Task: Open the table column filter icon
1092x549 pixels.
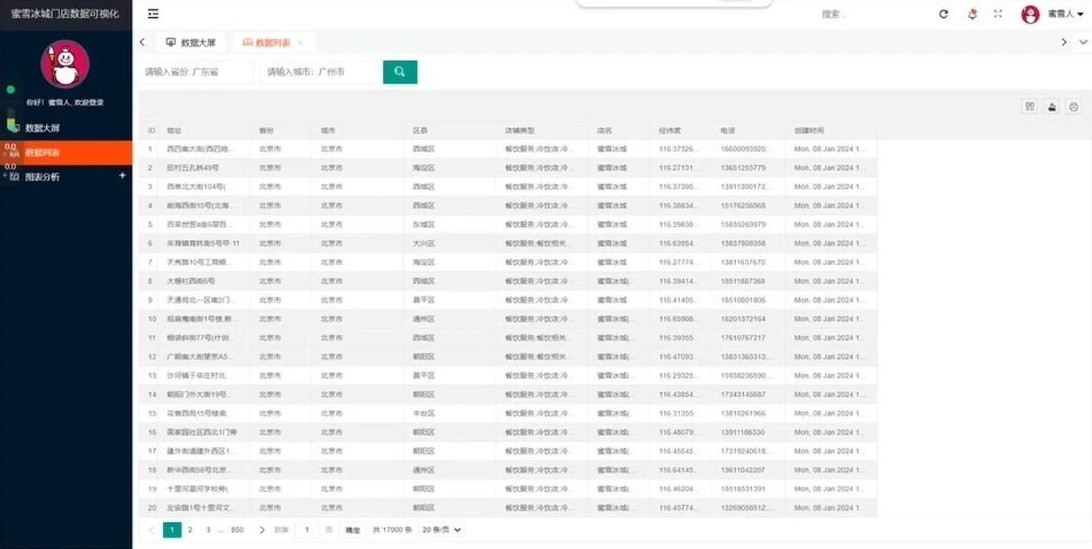Action: coord(1029,107)
